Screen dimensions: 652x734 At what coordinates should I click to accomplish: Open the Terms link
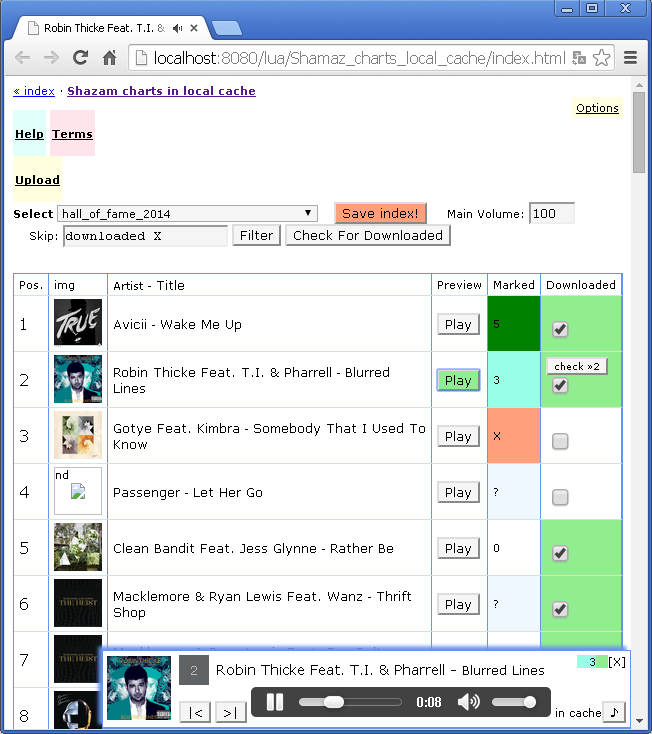tap(72, 134)
